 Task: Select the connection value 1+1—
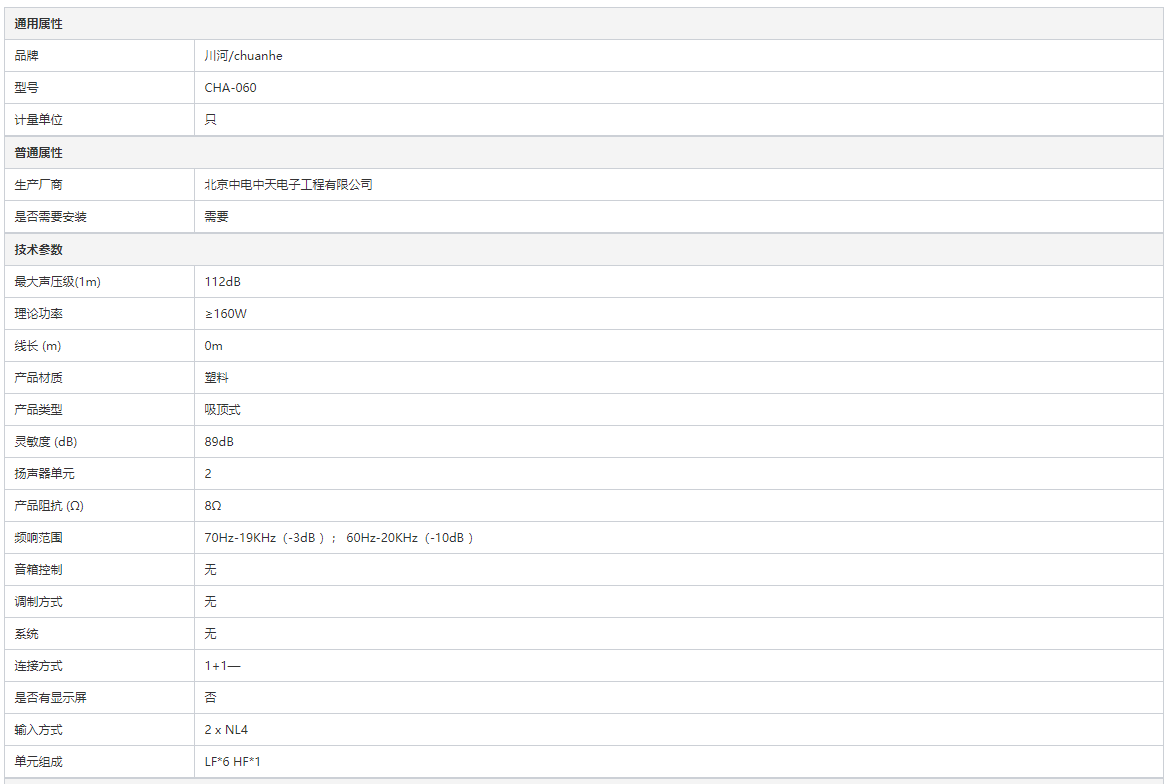pyautogui.click(x=222, y=666)
